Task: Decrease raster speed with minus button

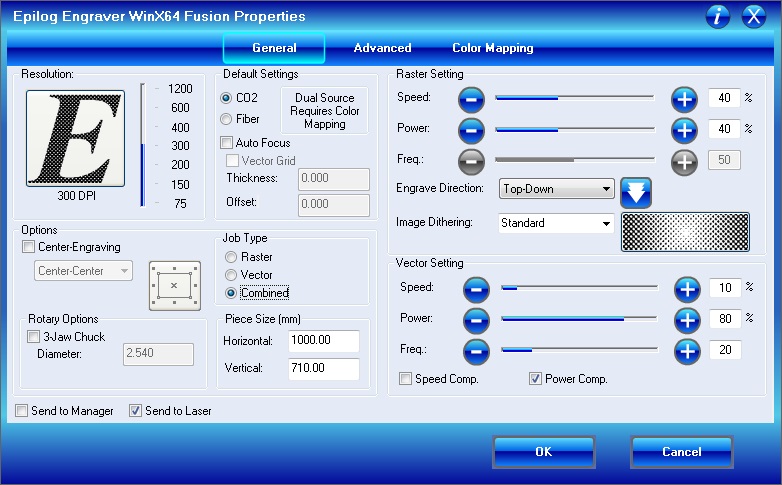Action: click(471, 99)
